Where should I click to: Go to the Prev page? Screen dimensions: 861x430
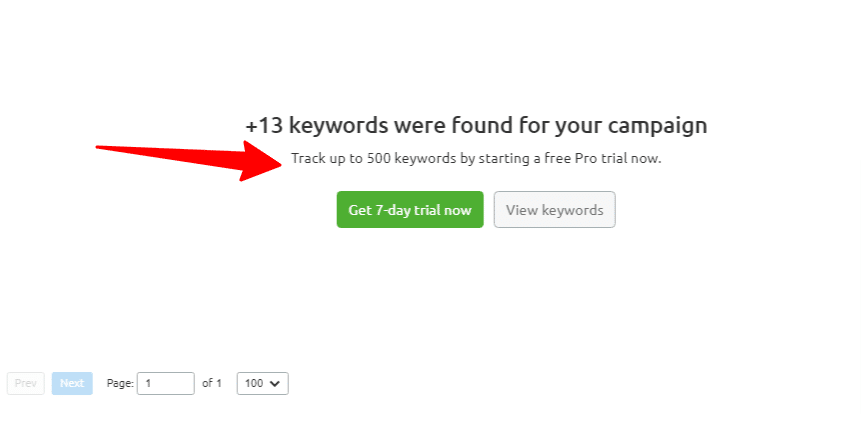point(26,383)
